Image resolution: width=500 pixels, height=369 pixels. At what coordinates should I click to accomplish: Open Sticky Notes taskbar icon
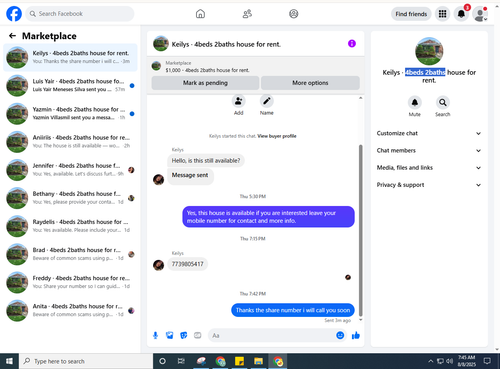pyautogui.click(x=239, y=361)
